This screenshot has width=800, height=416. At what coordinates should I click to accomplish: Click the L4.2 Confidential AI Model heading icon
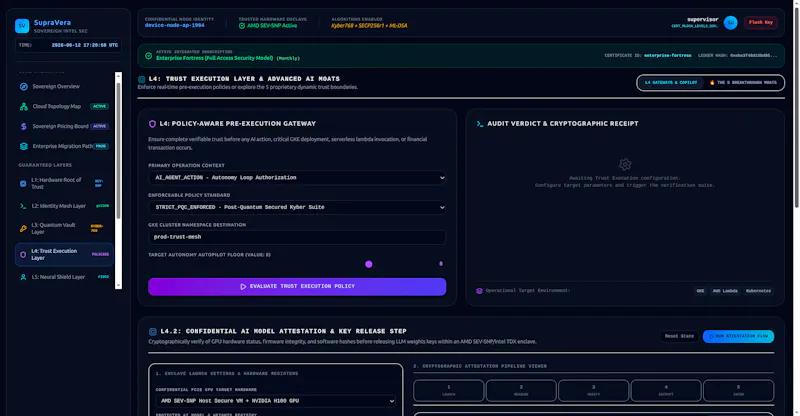[153, 332]
